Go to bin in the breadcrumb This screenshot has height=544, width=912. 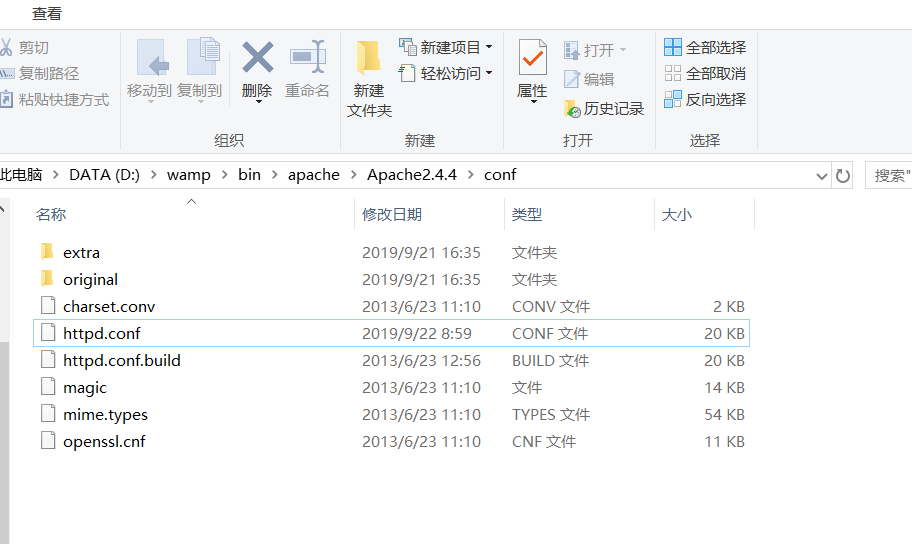click(x=249, y=175)
